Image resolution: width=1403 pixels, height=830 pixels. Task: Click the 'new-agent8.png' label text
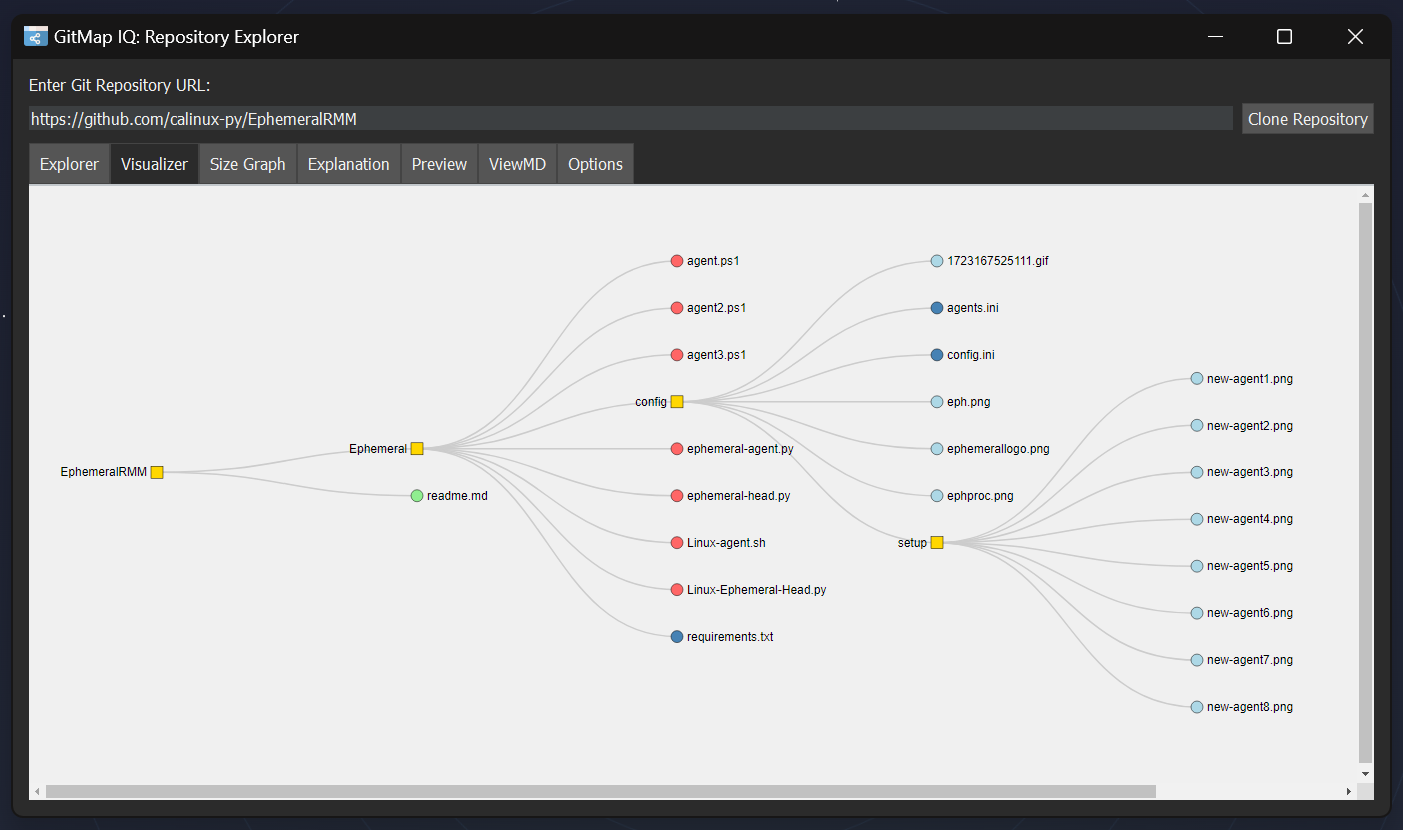(1250, 707)
